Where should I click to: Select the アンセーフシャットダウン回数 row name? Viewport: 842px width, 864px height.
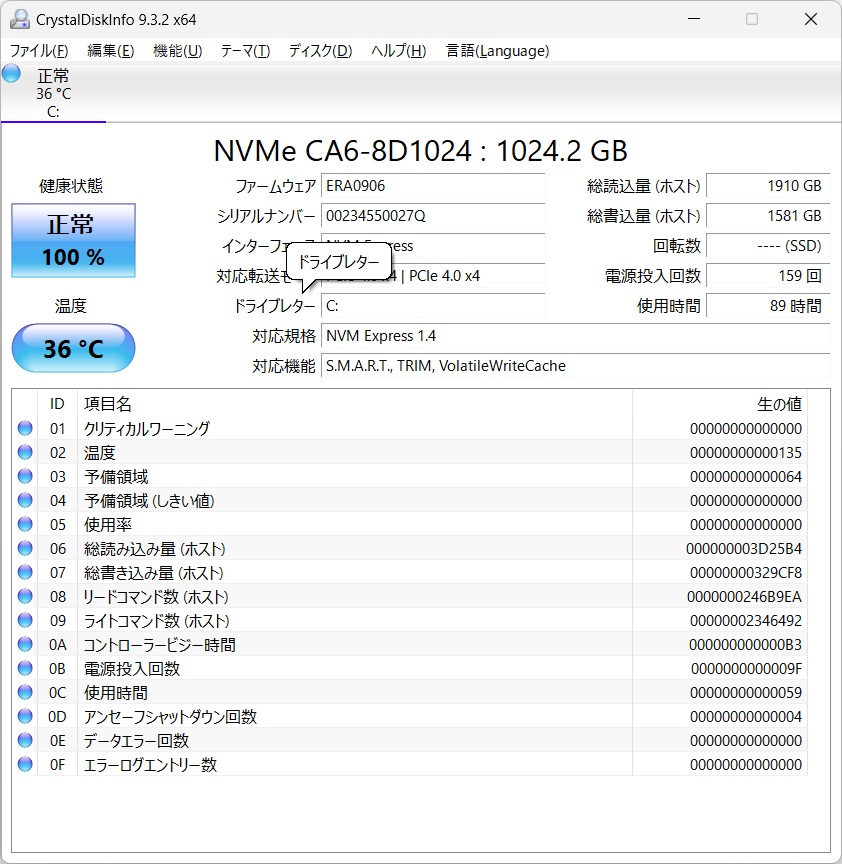pos(170,716)
